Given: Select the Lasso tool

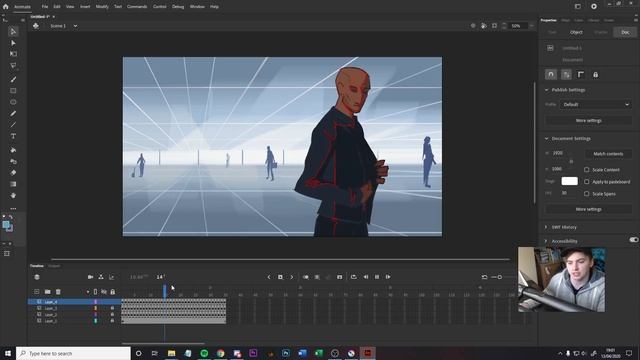Looking at the screenshot, I should point(13,65).
